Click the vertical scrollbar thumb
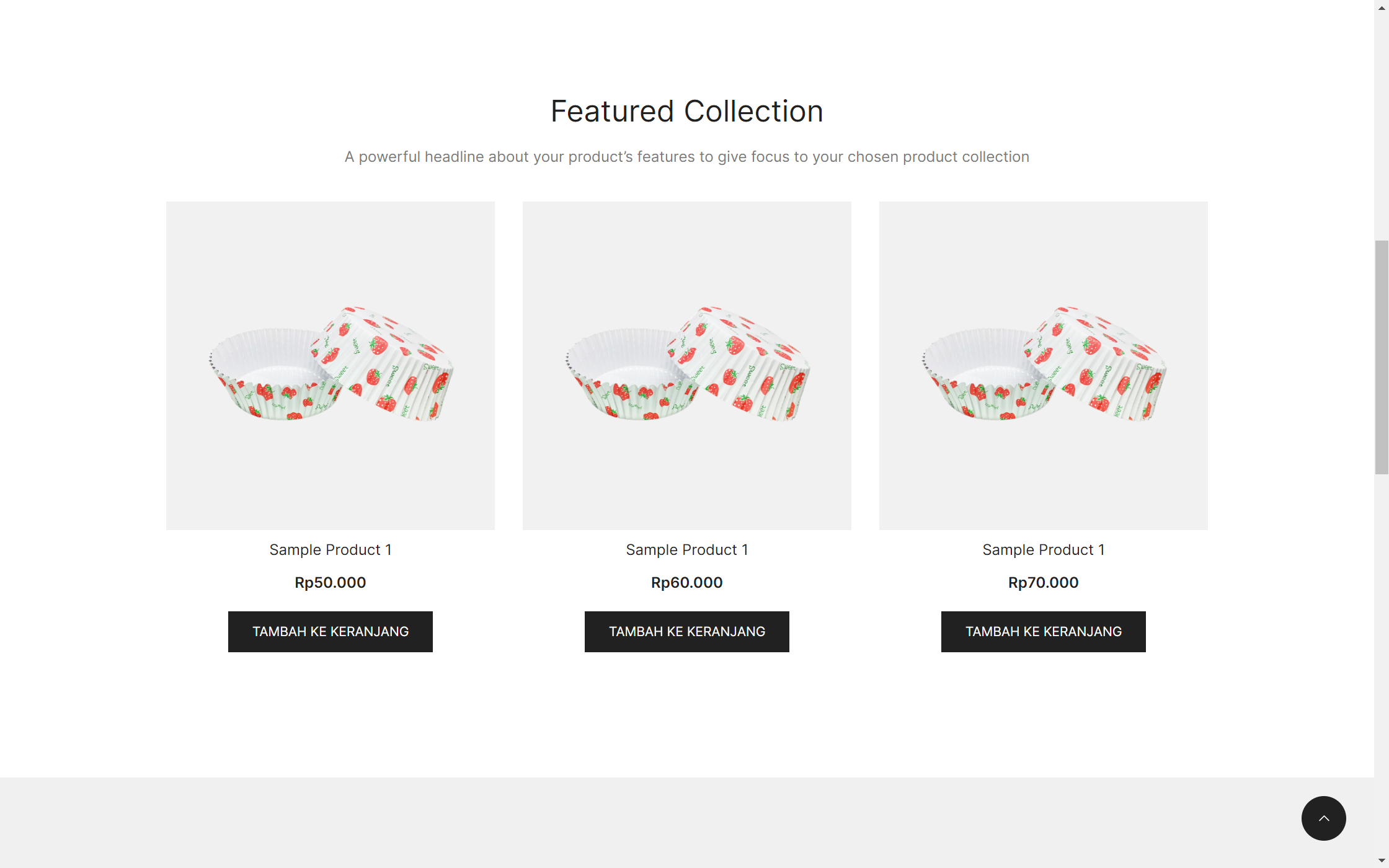The image size is (1389, 868). [x=1382, y=357]
